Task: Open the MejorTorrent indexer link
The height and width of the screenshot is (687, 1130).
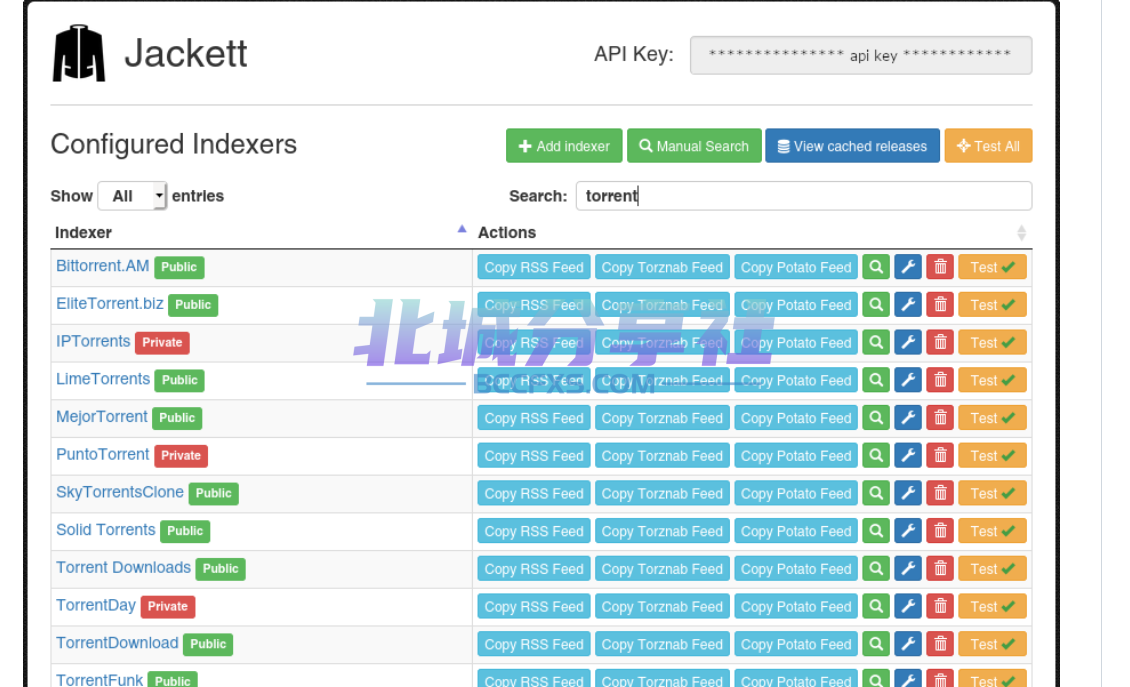Action: point(102,417)
